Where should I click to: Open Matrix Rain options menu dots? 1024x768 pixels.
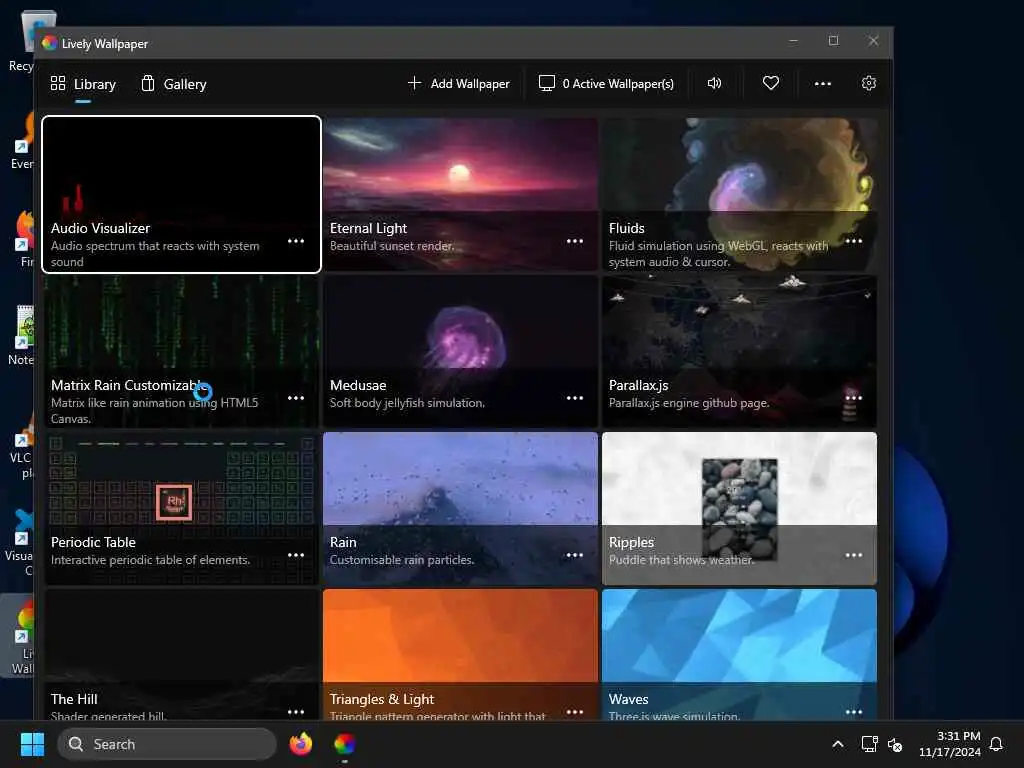tap(296, 398)
